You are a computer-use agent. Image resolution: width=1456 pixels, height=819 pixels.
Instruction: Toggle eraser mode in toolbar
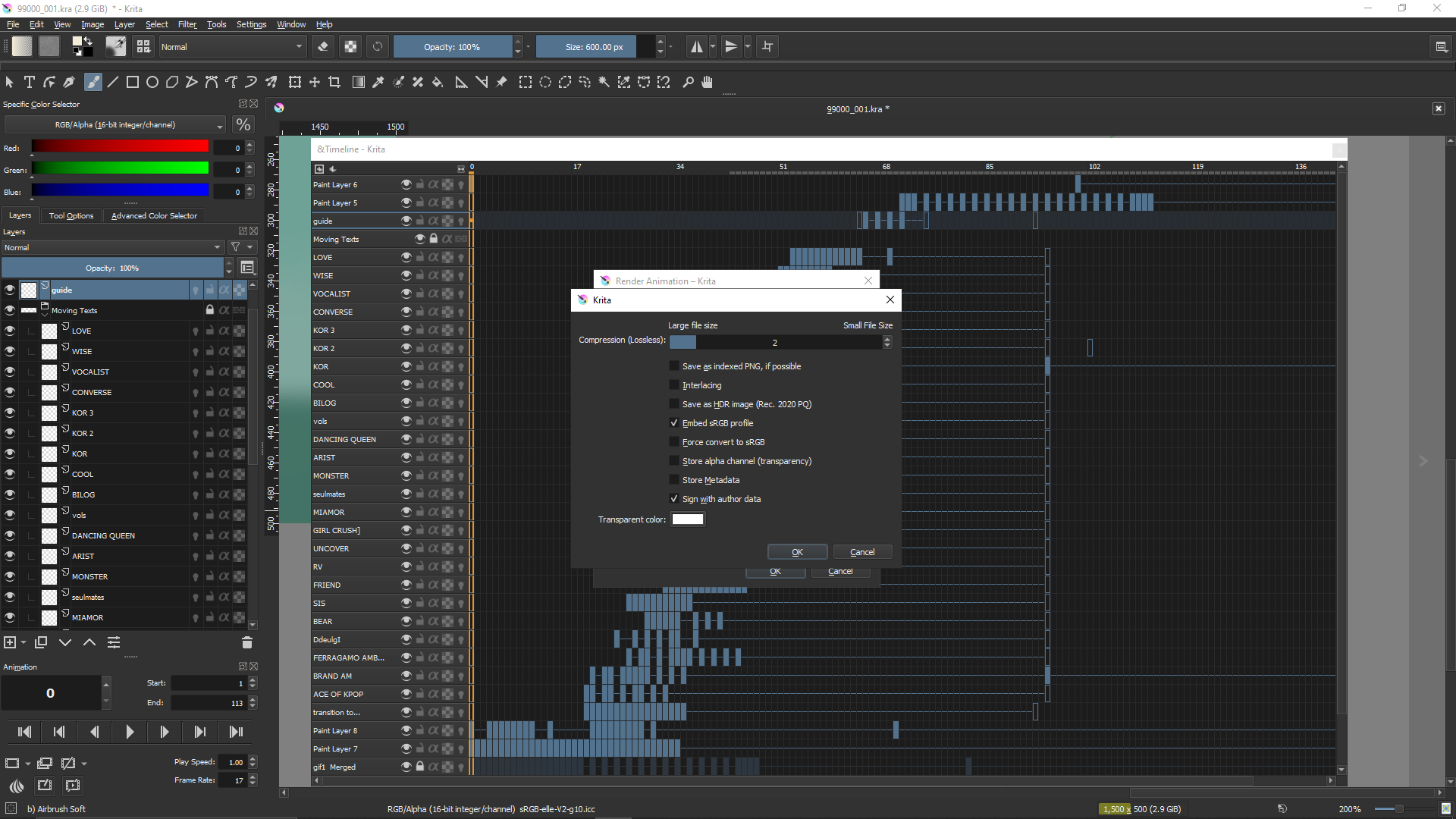click(x=323, y=46)
